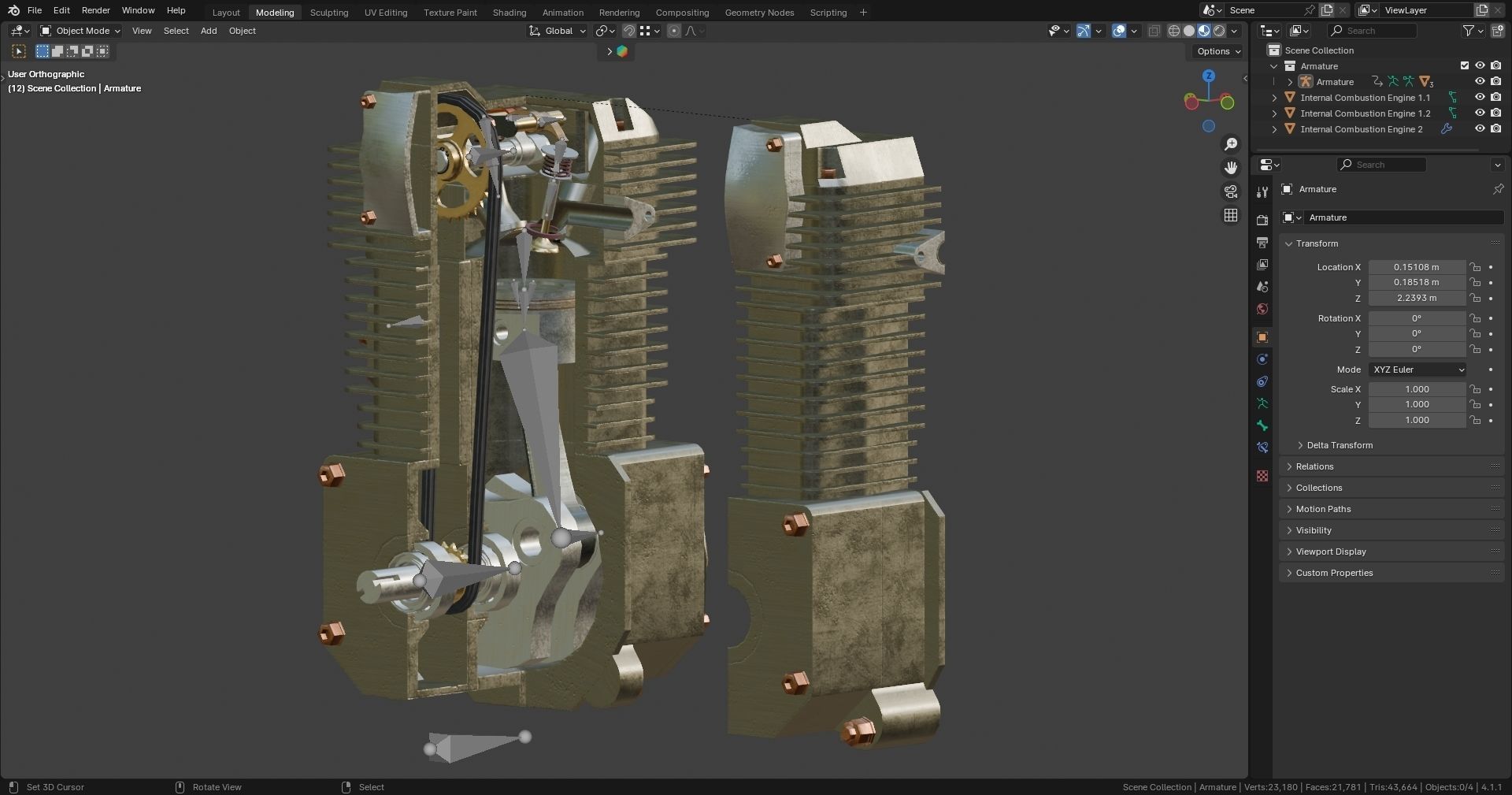This screenshot has width=1512, height=795.
Task: Hide Internal Combustion Engine 1.1 in viewport
Action: (x=1480, y=97)
